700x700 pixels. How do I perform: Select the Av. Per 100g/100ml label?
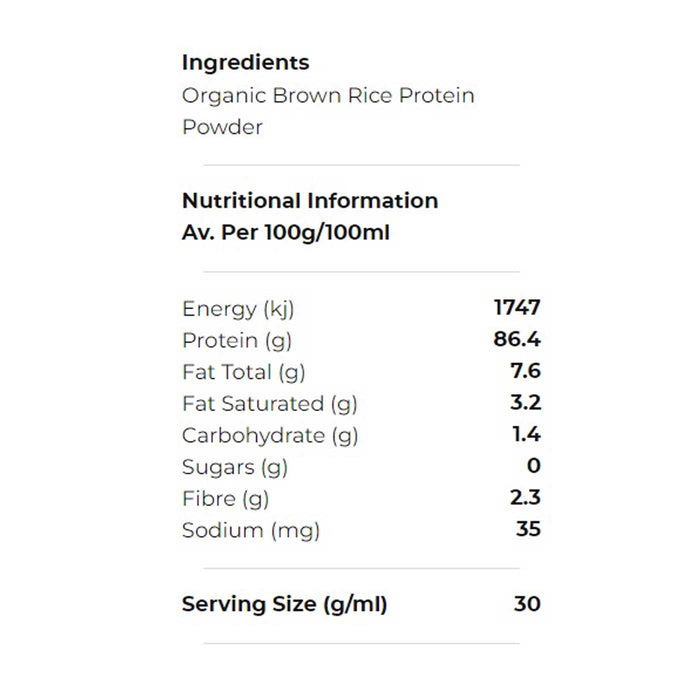[x=286, y=233]
